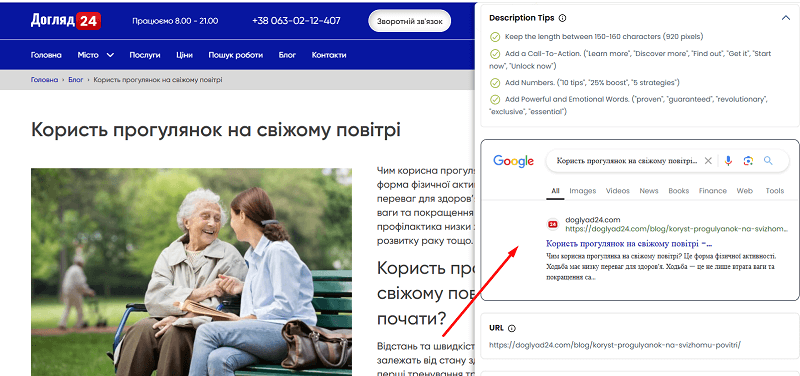Open Tools in the Google preview
The width and height of the screenshot is (800, 376).
coord(774,191)
